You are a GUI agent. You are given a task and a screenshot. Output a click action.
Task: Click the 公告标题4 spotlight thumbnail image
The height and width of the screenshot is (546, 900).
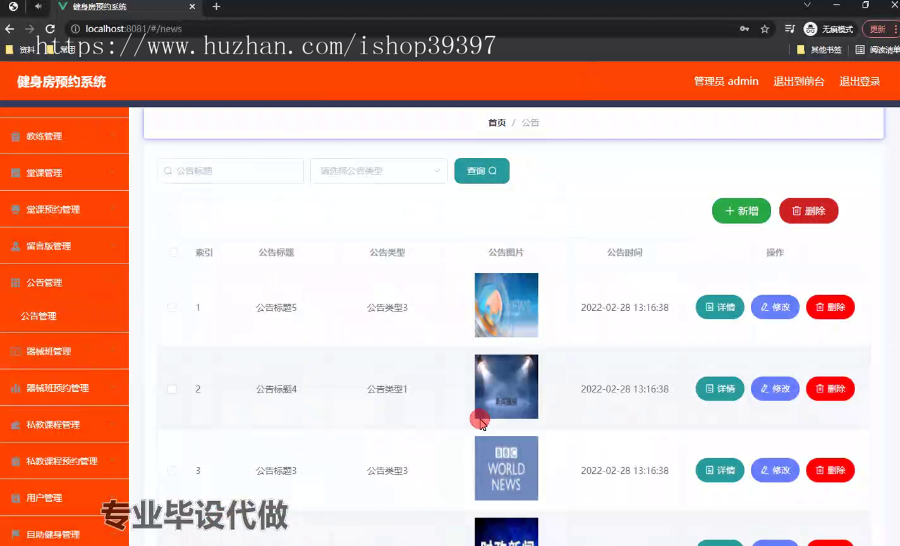(x=506, y=386)
